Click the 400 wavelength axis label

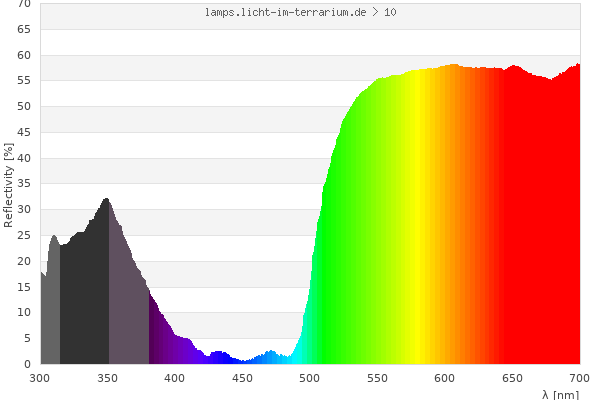pos(175,377)
